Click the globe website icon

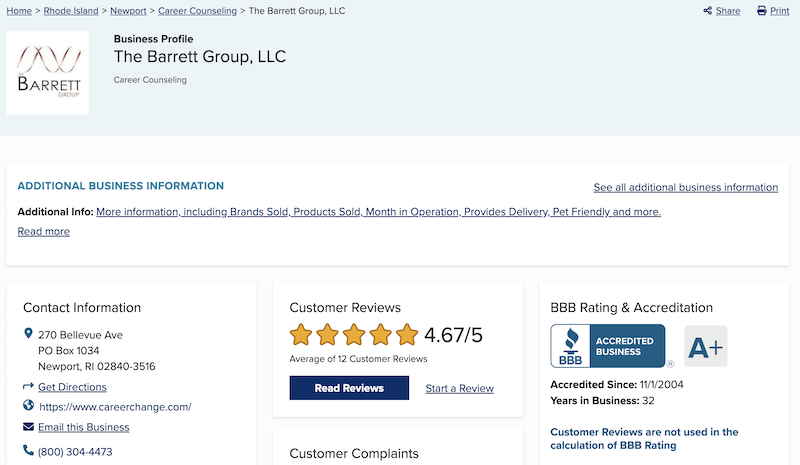pos(29,405)
